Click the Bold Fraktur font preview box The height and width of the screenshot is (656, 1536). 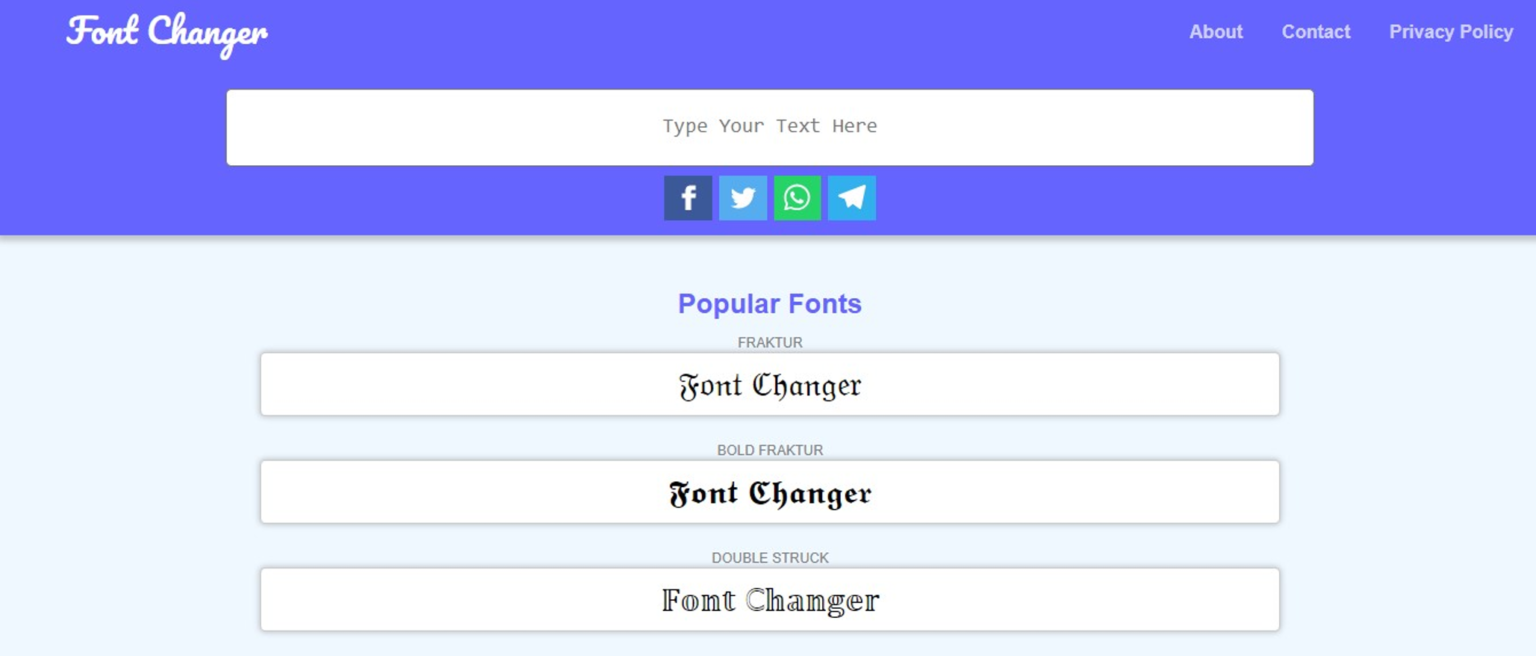[x=769, y=491]
